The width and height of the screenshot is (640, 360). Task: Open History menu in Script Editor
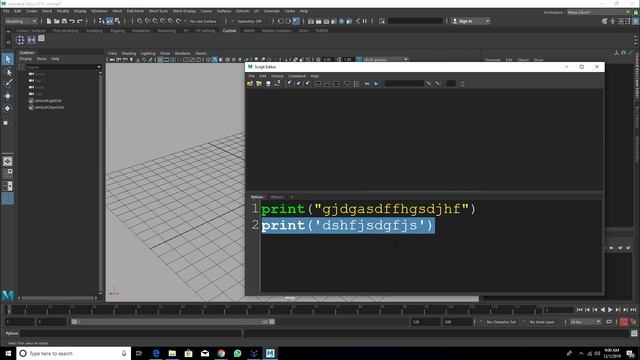point(277,76)
